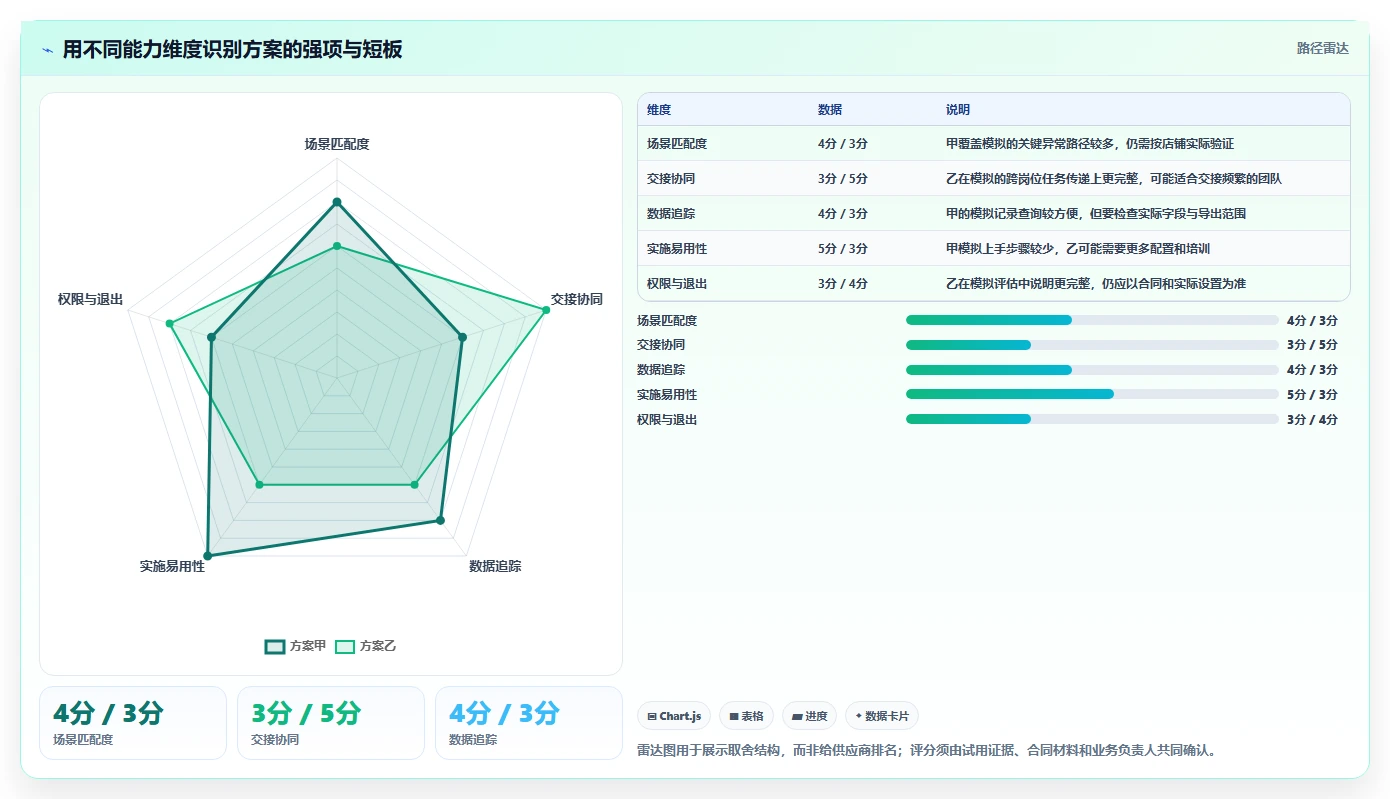
Task: Select the 4分 / 3分 数据追踪 data card
Action: 529,723
